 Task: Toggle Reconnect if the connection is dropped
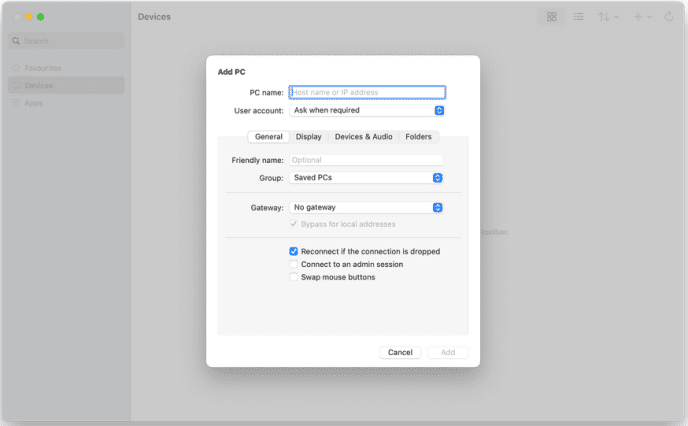point(294,252)
